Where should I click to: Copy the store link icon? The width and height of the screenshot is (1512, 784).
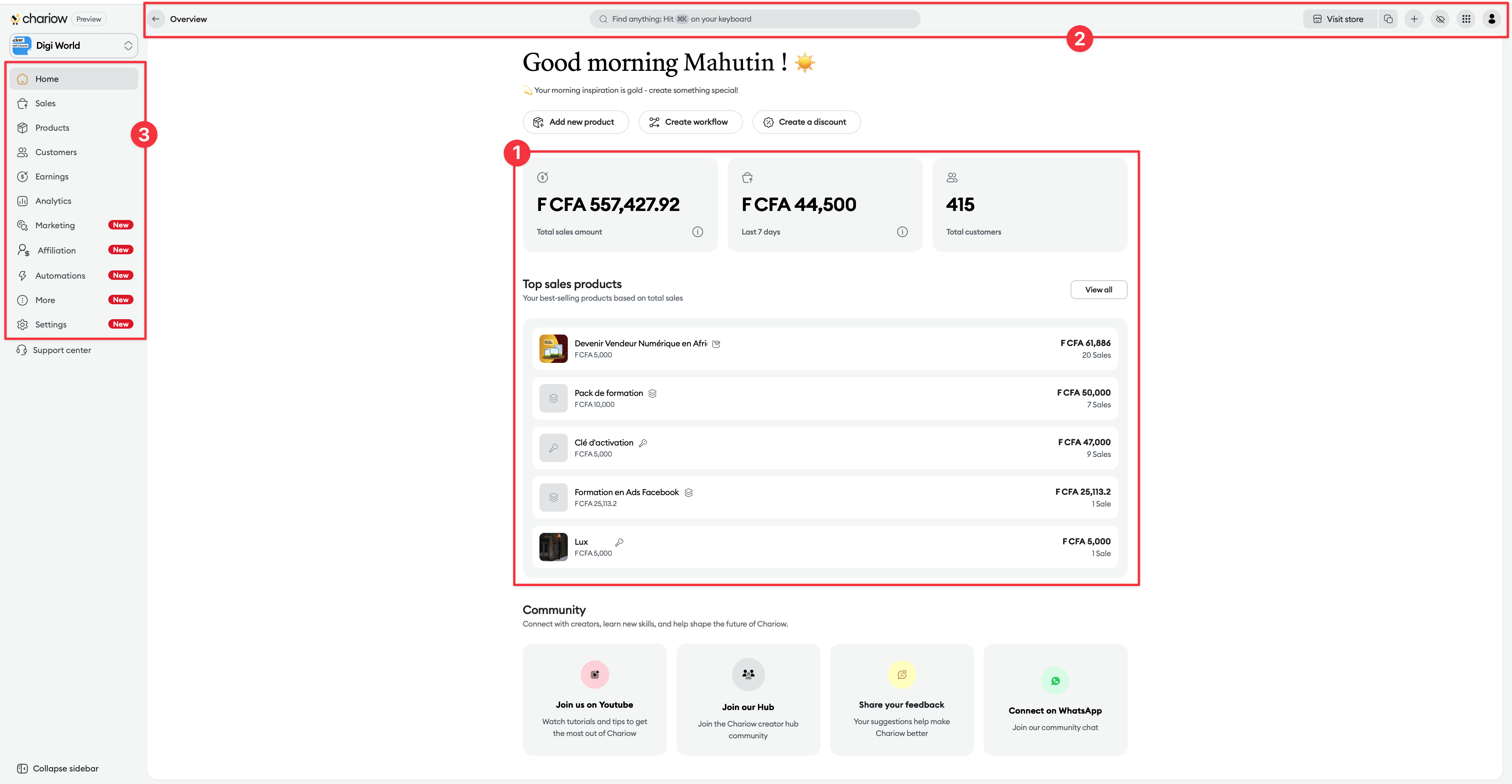(x=1388, y=19)
